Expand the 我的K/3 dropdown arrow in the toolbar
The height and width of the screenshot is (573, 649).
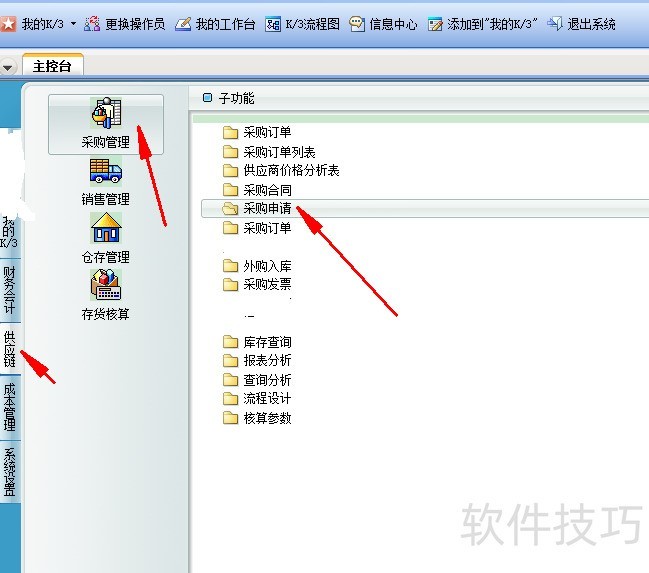coord(73,24)
